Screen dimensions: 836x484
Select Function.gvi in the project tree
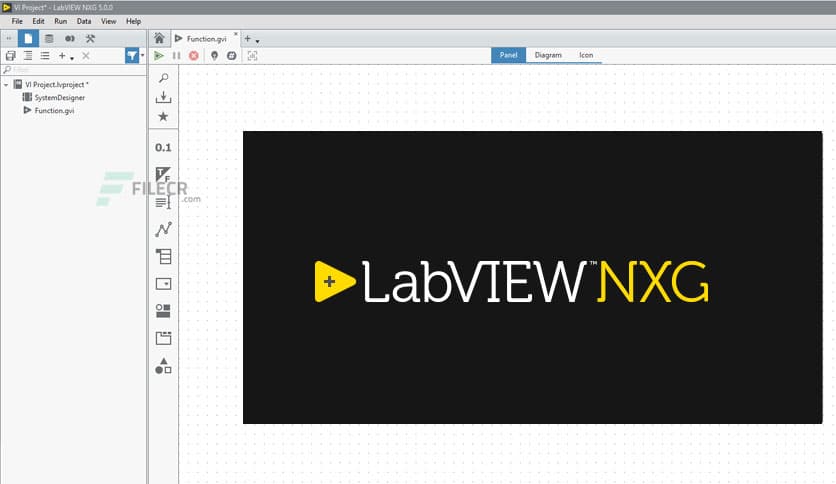pyautogui.click(x=54, y=110)
